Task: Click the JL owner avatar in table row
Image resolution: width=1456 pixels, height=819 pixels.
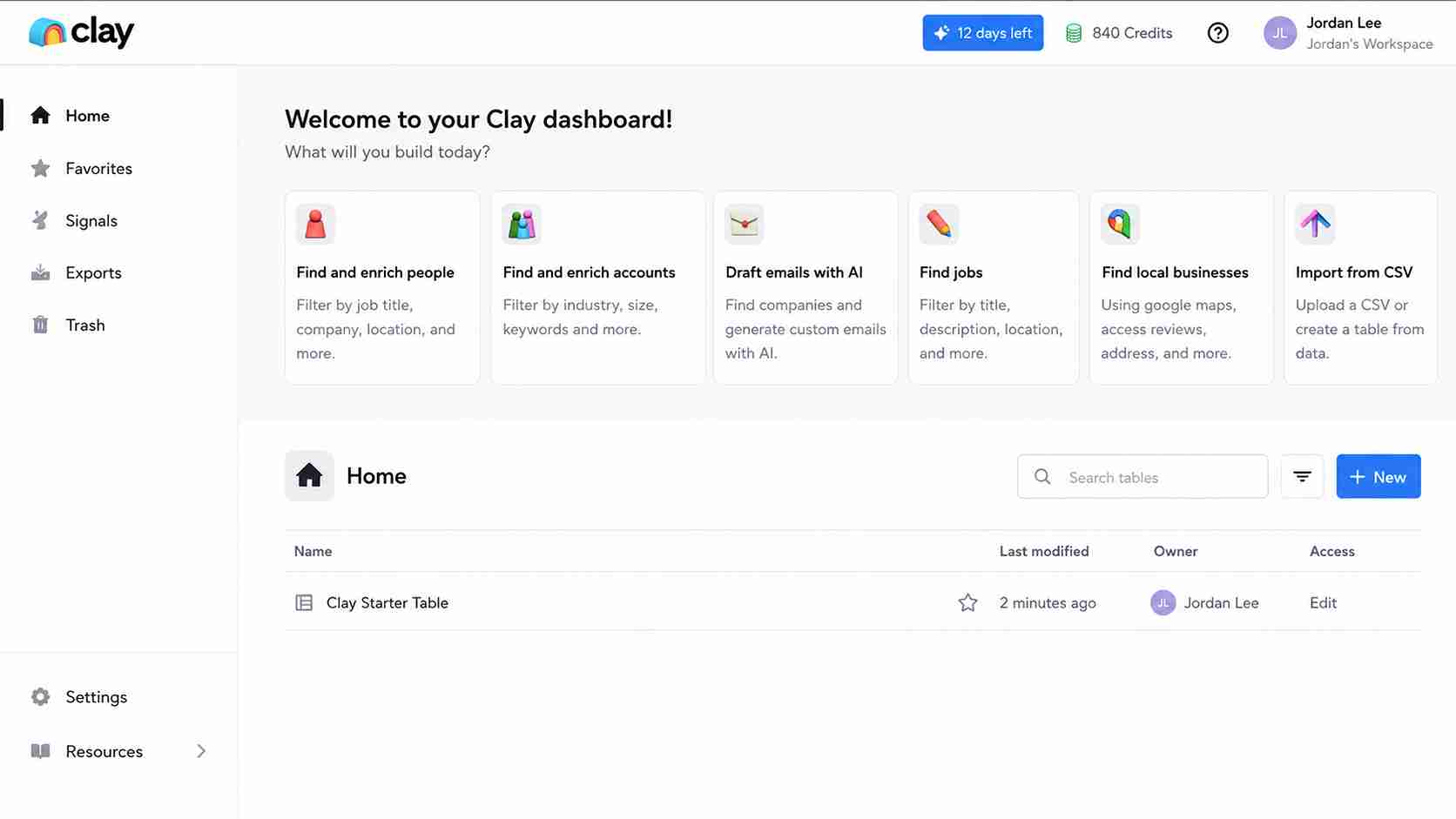Action: coord(1163,602)
